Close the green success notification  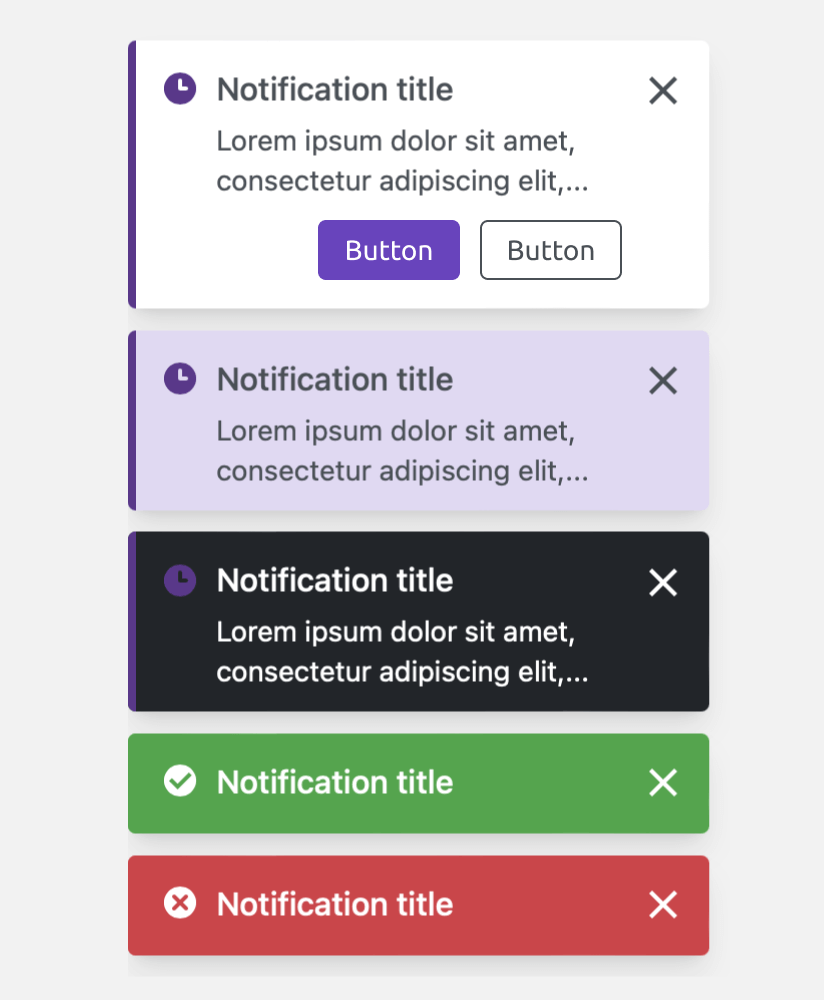point(663,783)
